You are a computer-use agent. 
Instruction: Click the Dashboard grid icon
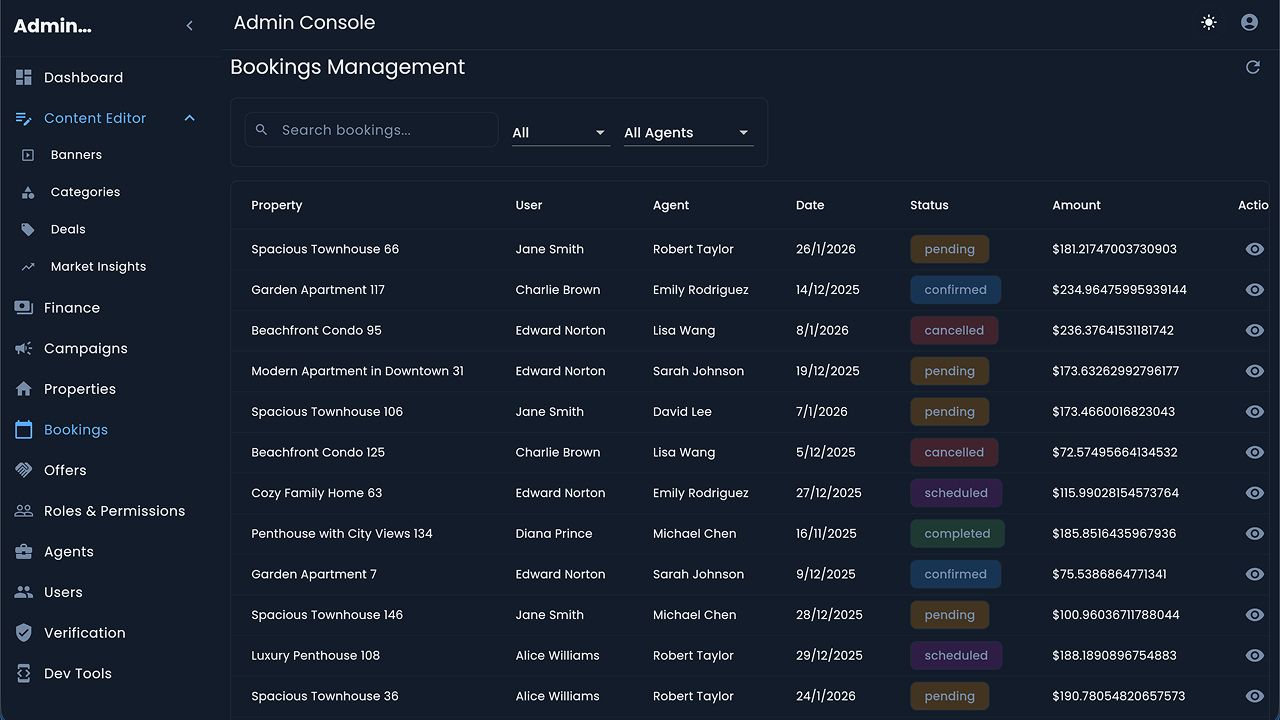[x=24, y=77]
